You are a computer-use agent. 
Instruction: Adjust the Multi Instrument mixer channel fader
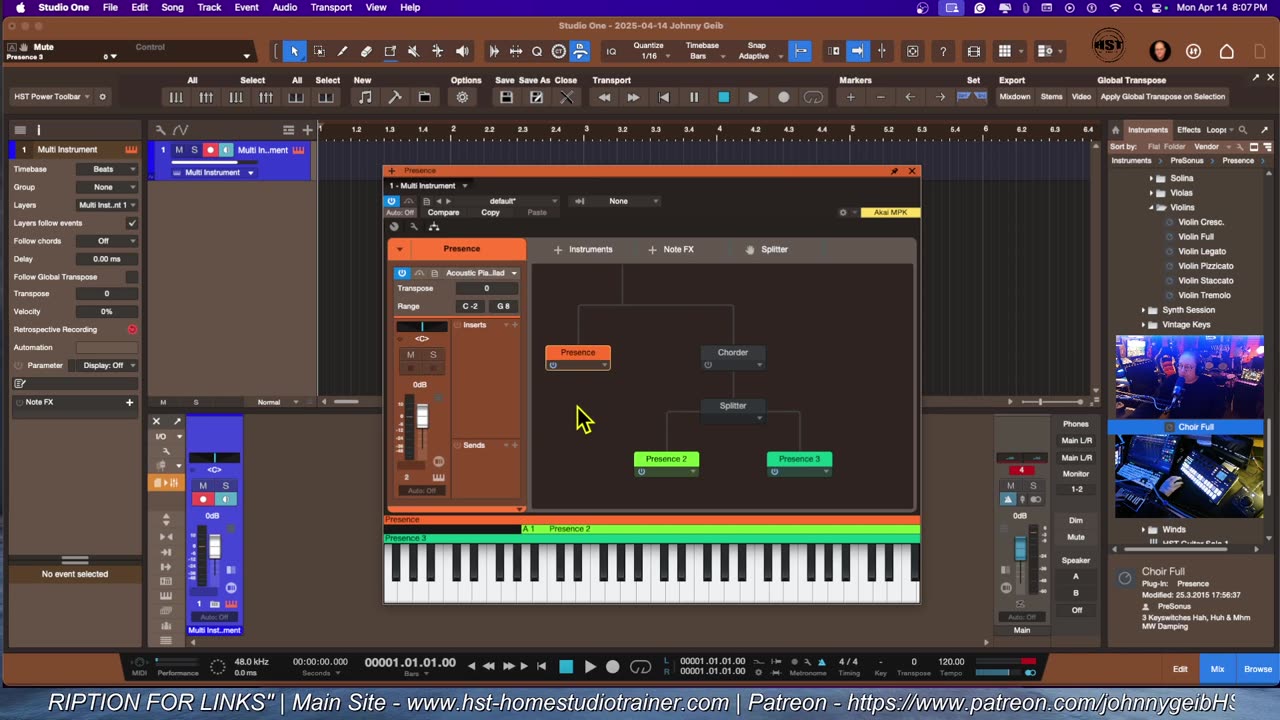click(x=214, y=546)
